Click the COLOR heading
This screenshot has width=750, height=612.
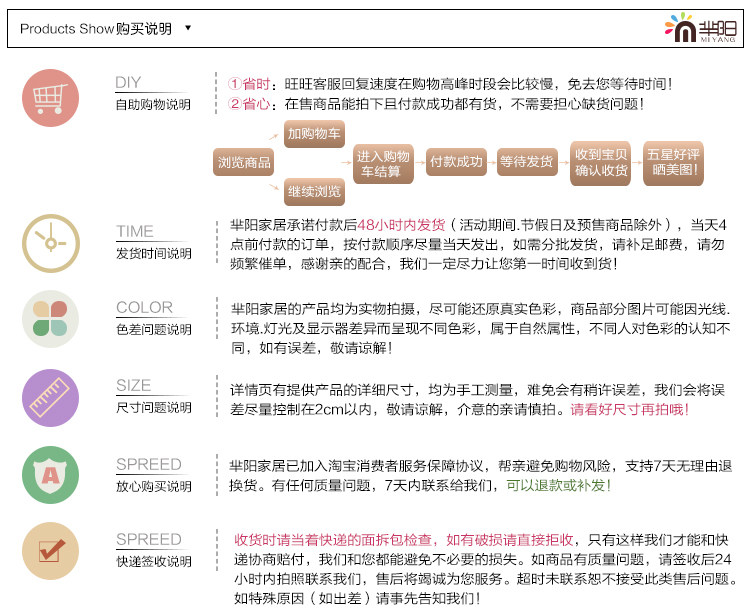144,307
